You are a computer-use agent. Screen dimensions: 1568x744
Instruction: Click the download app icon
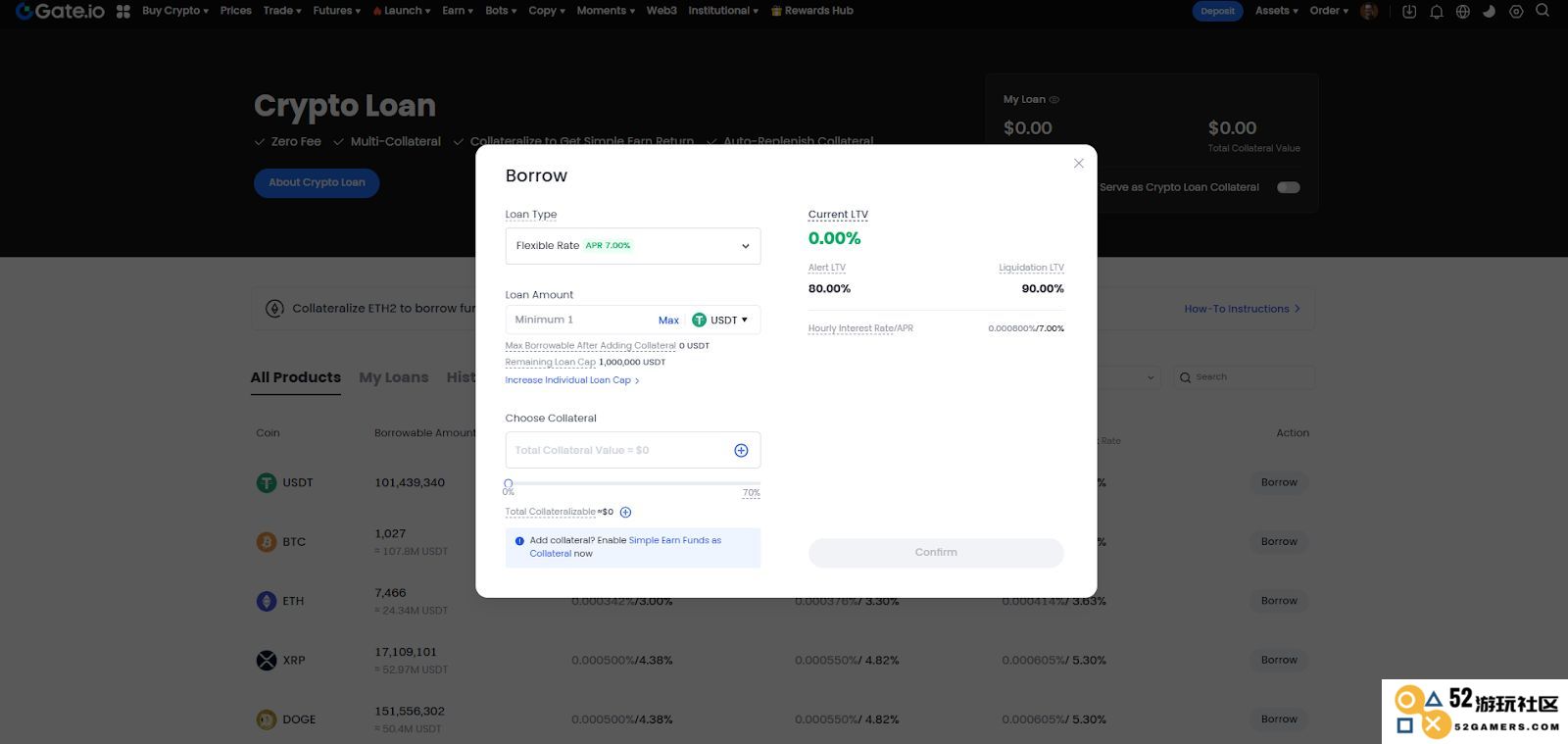pos(1409,12)
